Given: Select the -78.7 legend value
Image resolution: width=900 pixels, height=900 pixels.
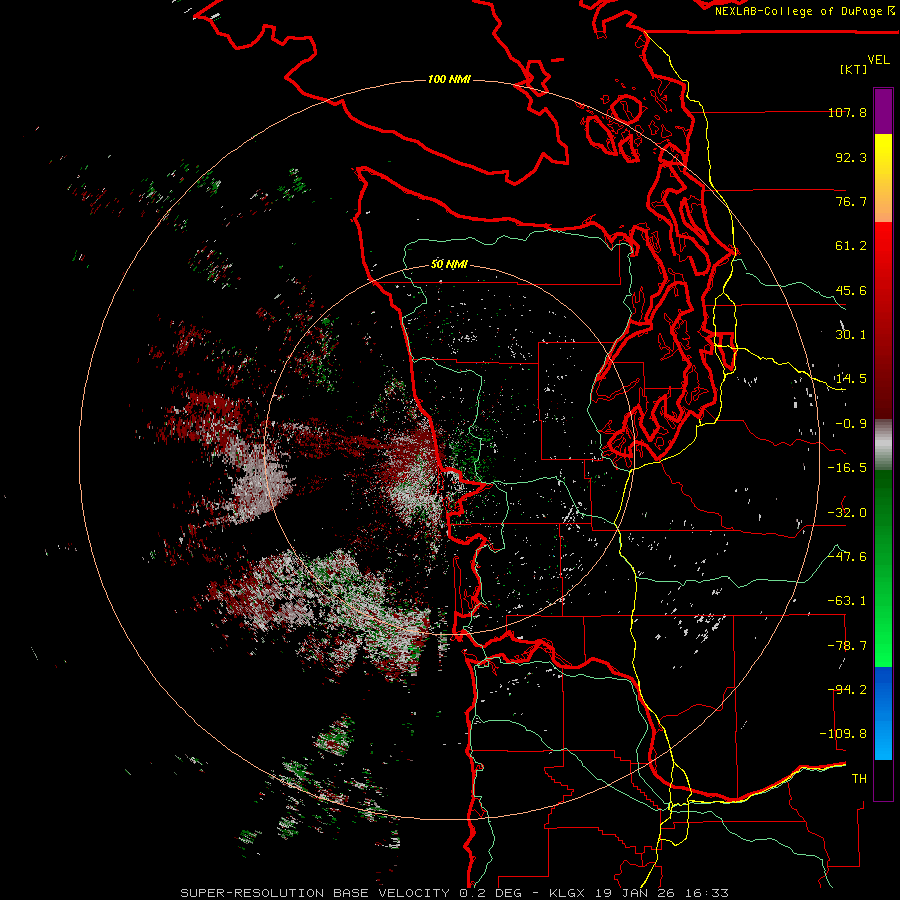Looking at the screenshot, I should [x=847, y=646].
